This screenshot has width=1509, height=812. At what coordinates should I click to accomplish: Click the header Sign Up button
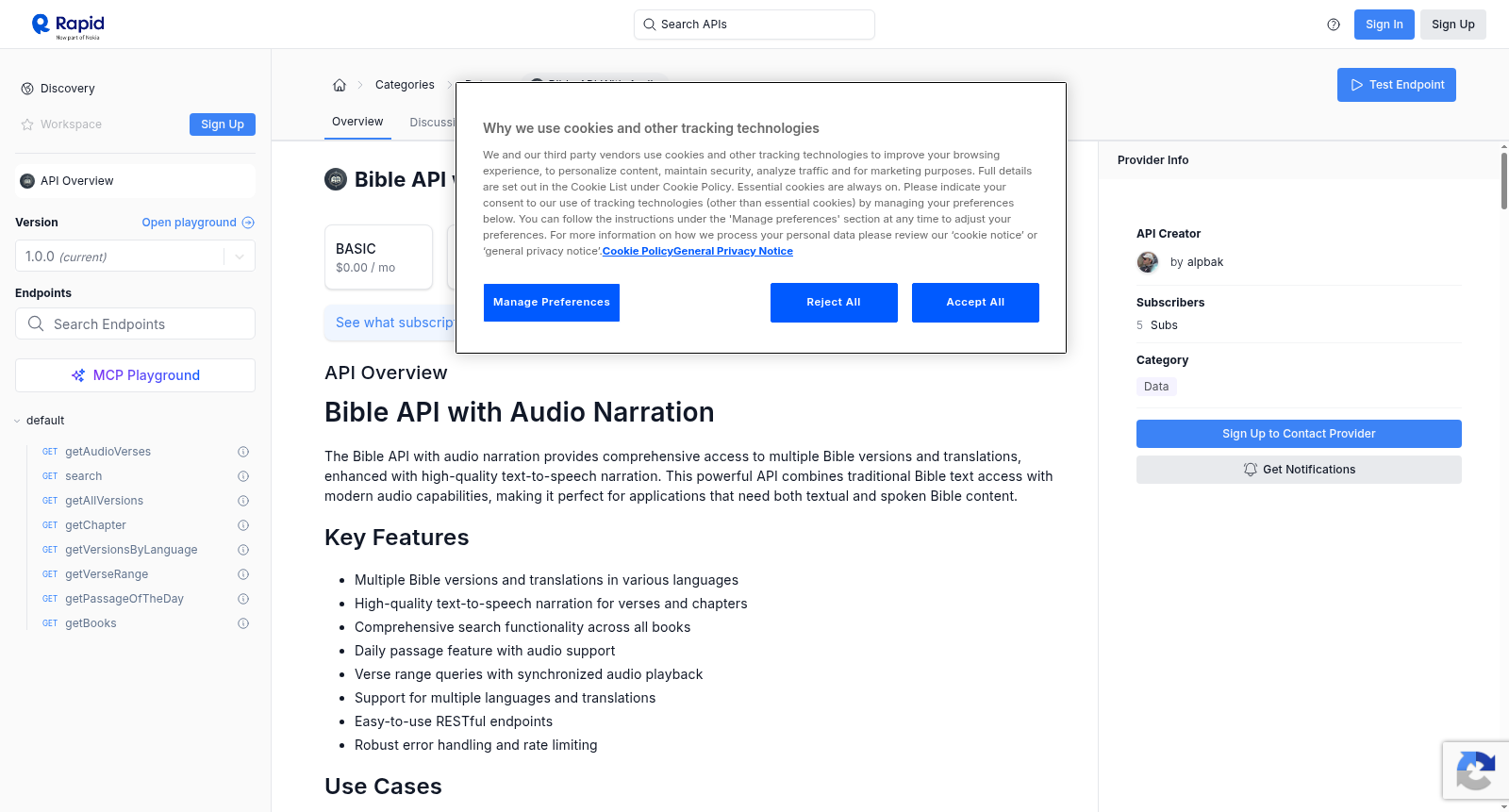1453,25
